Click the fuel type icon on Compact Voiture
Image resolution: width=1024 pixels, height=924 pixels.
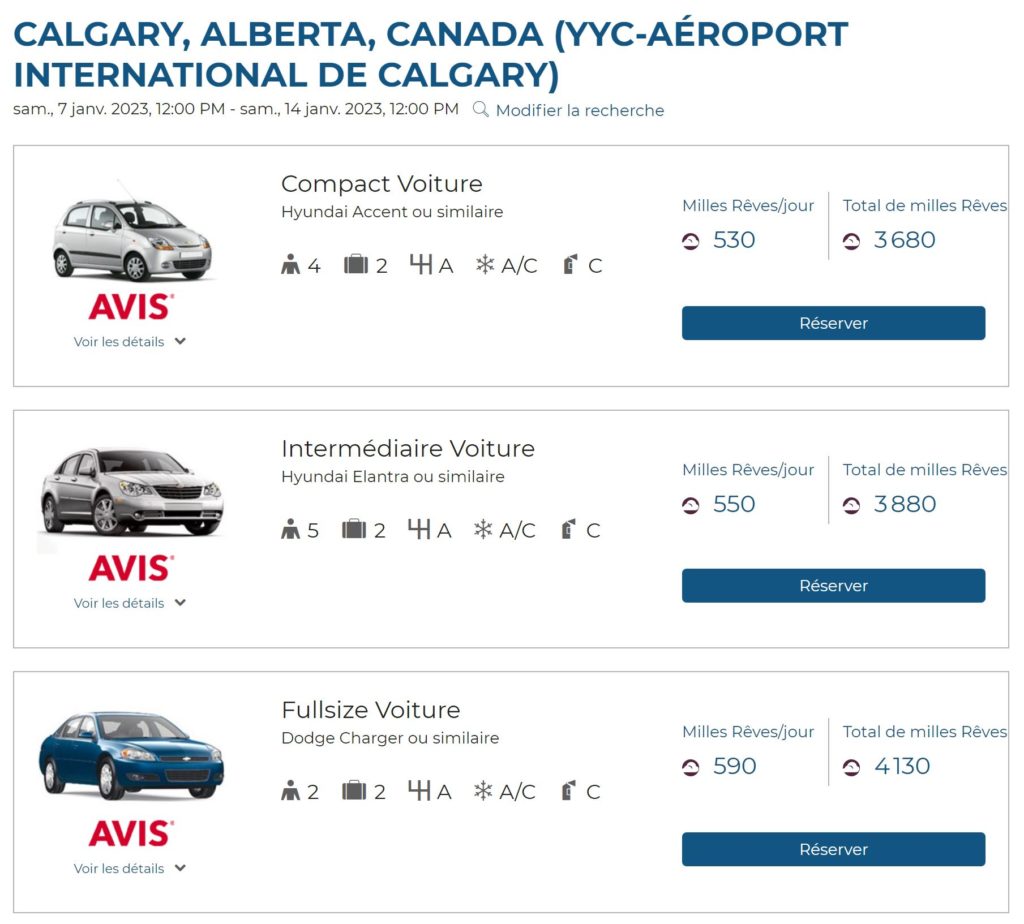pyautogui.click(x=570, y=264)
